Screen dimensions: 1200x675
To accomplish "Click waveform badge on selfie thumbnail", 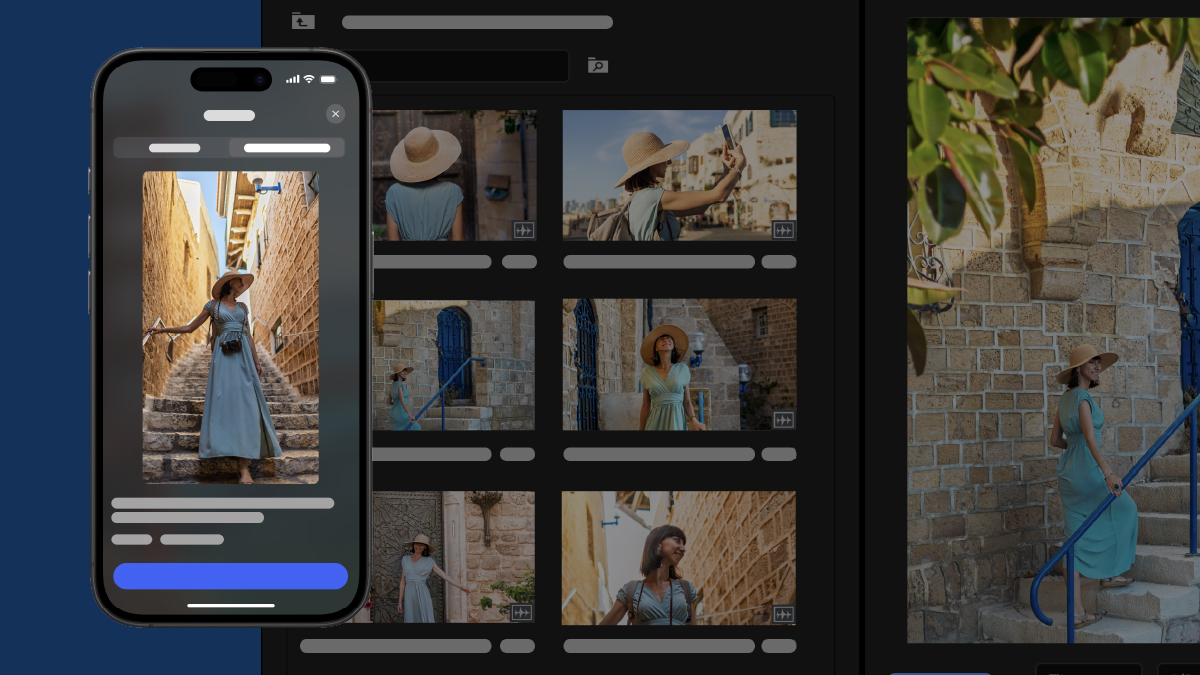I will click(783, 230).
